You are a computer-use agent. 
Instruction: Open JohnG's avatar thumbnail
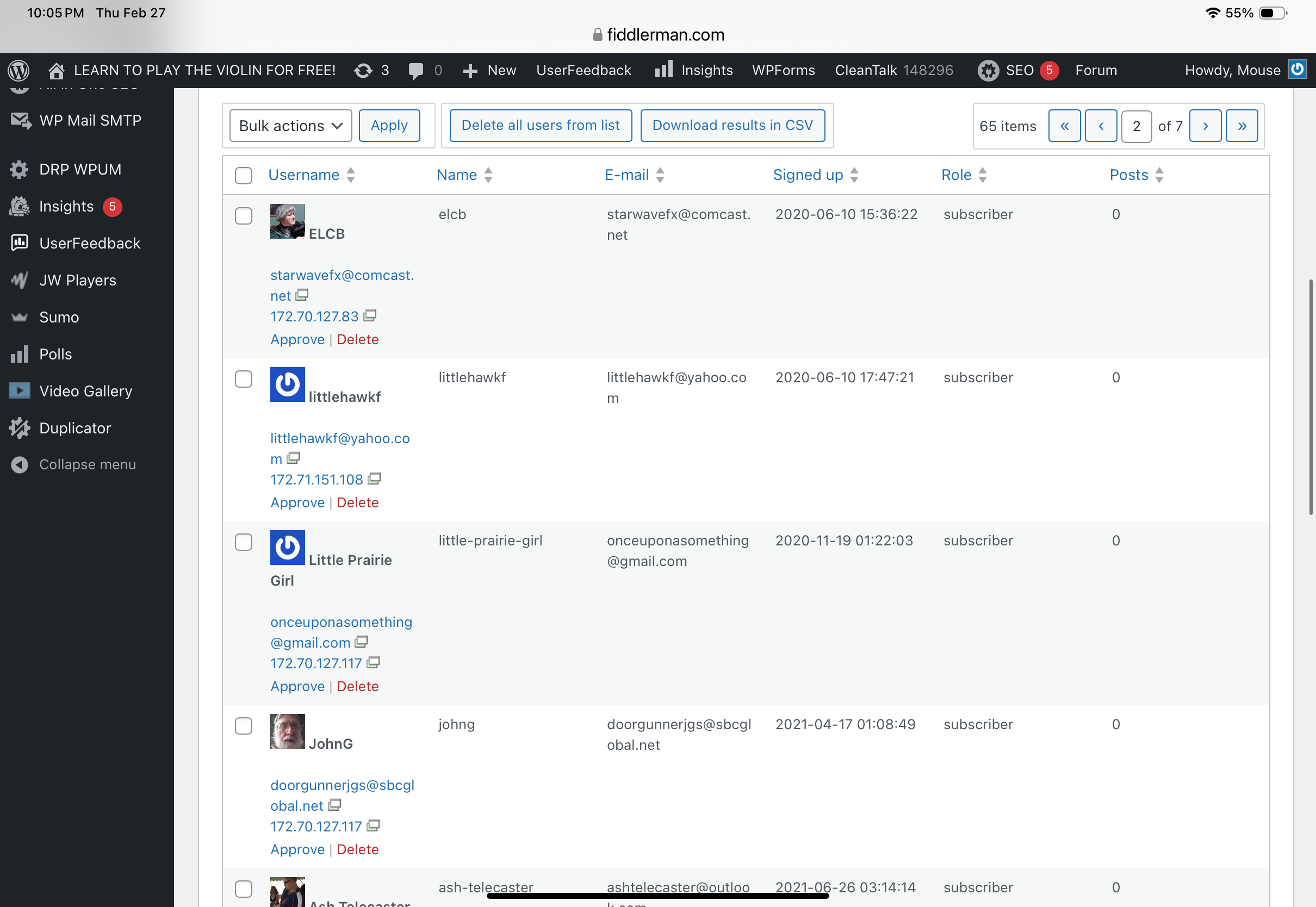288,731
